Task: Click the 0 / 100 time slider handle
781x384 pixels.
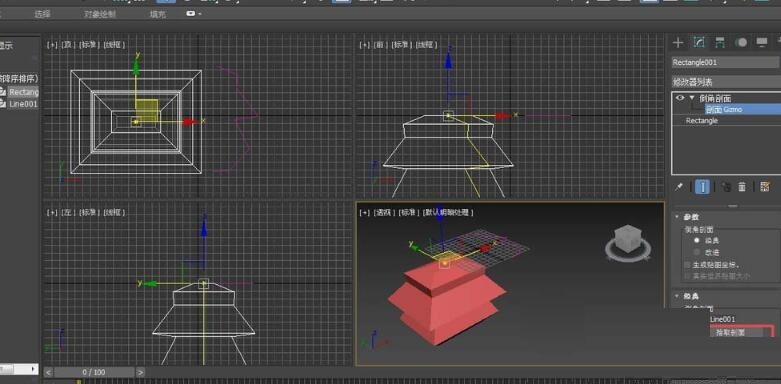Action: (94, 372)
